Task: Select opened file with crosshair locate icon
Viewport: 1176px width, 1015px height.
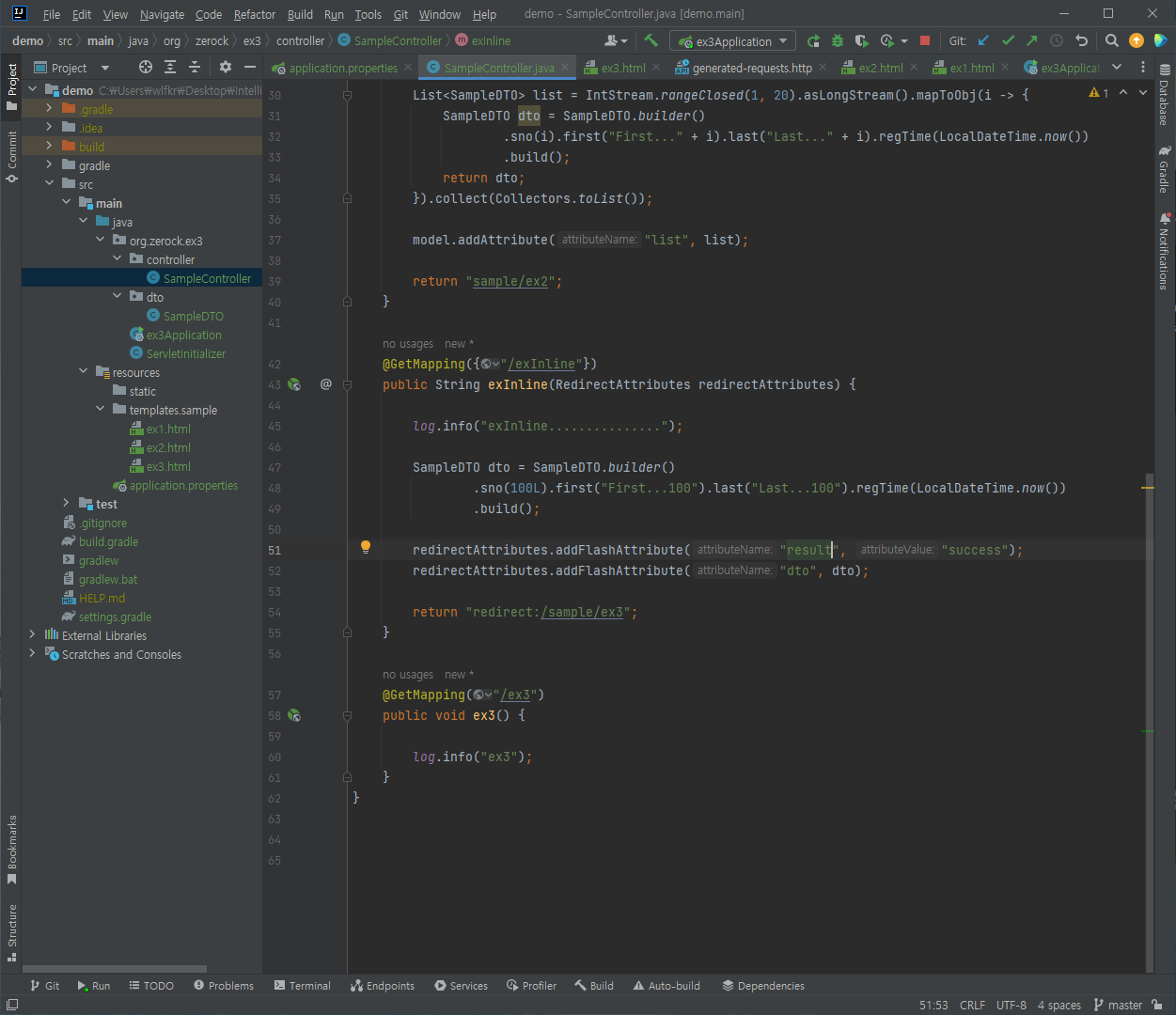Action: (x=145, y=67)
